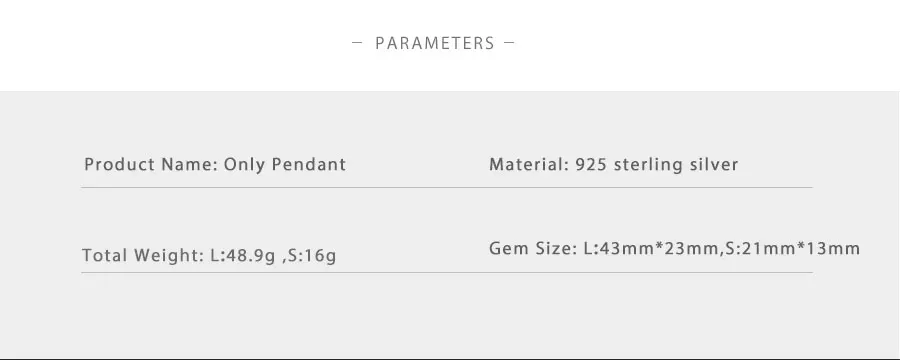This screenshot has width=900, height=360.
Task: Select the Gem Size label
Action: [x=533, y=249]
